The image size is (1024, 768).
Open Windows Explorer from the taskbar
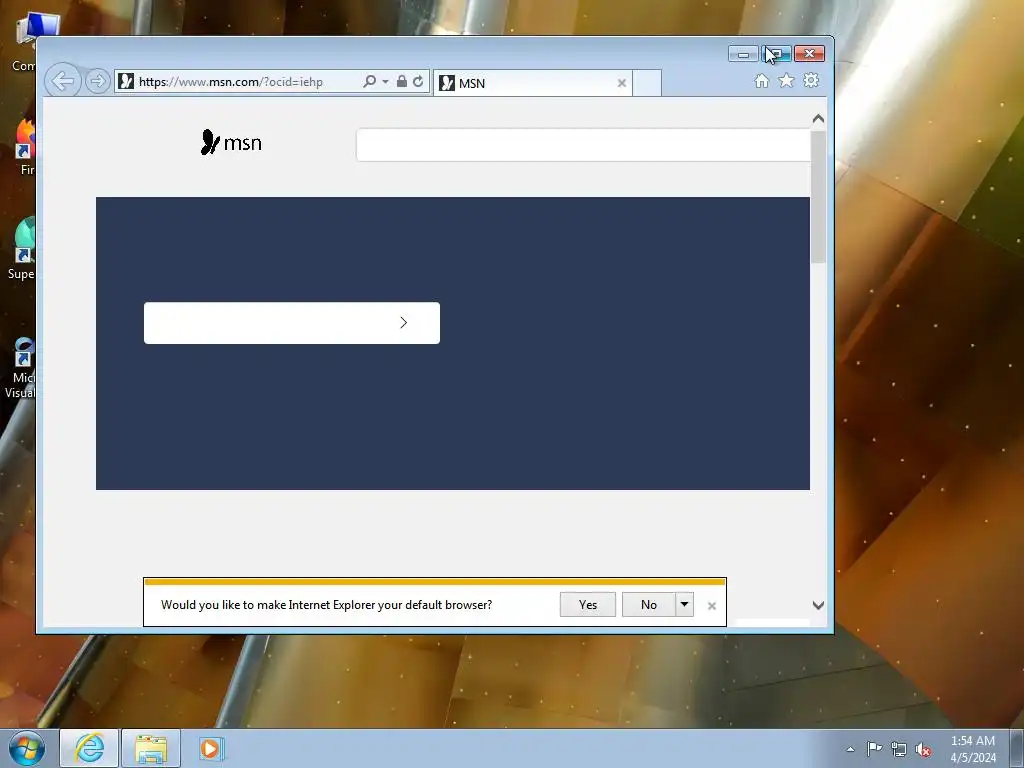pos(151,748)
